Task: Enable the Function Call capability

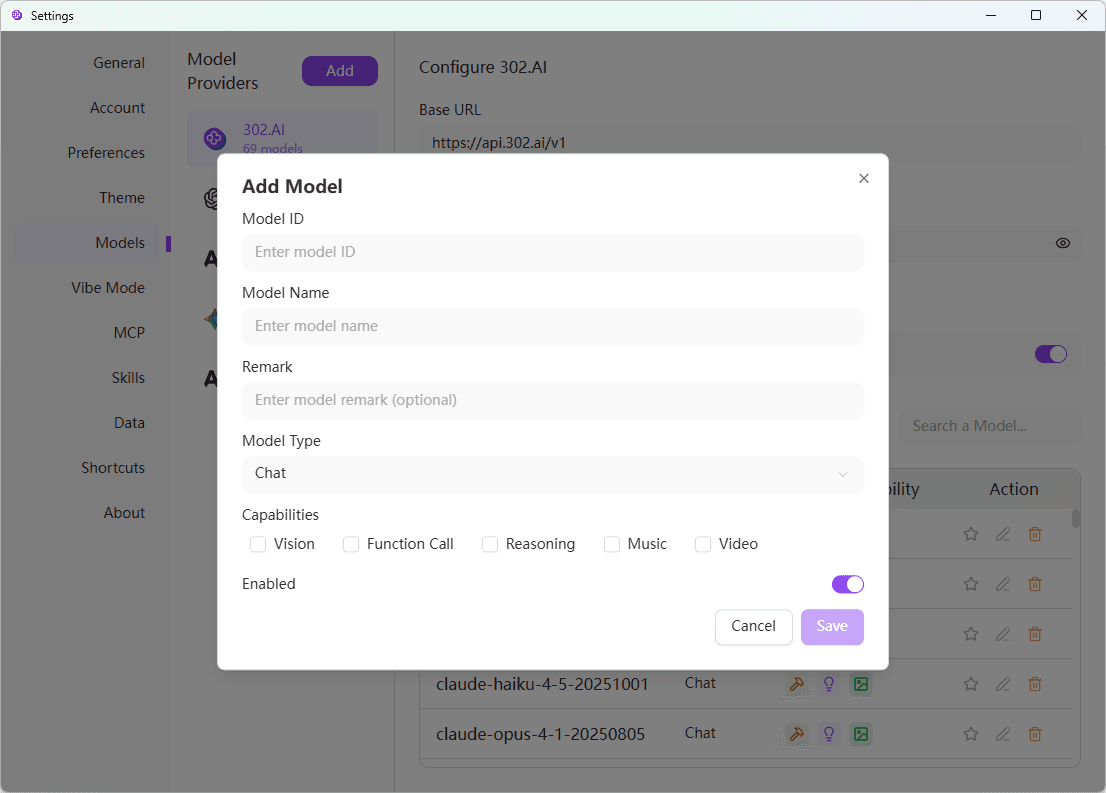Action: tap(351, 544)
